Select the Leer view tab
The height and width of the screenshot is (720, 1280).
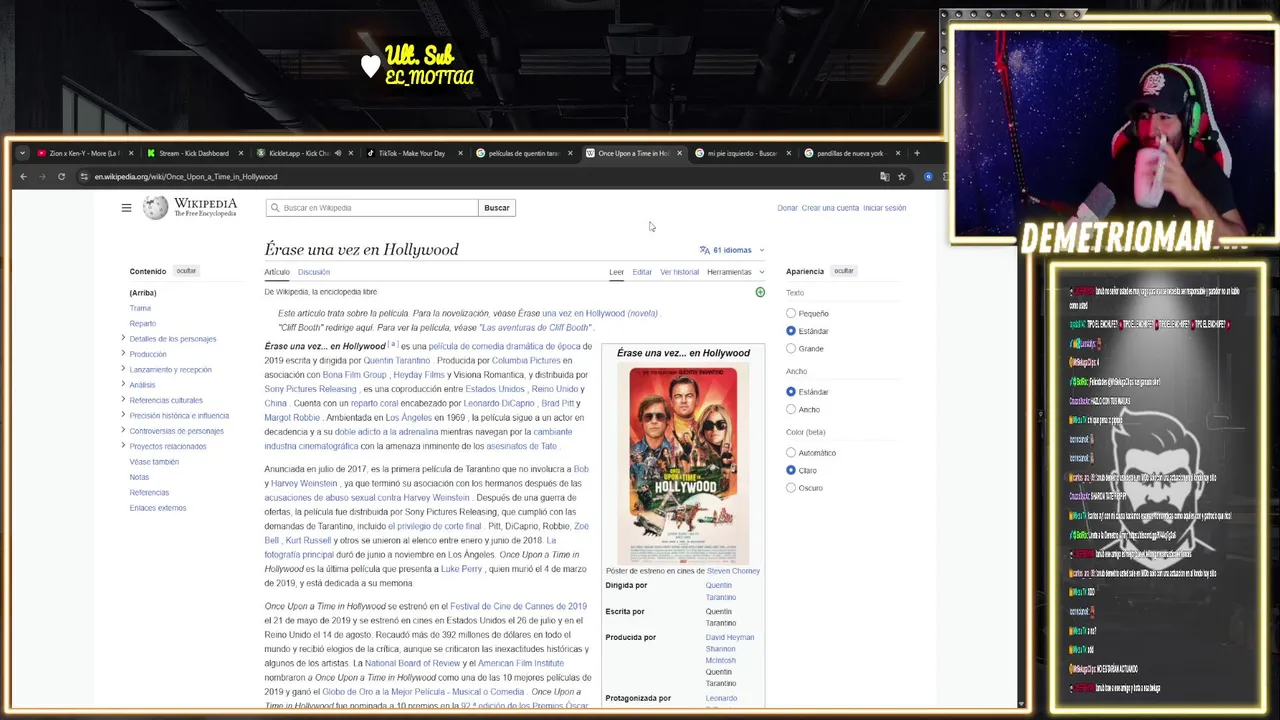pos(616,272)
